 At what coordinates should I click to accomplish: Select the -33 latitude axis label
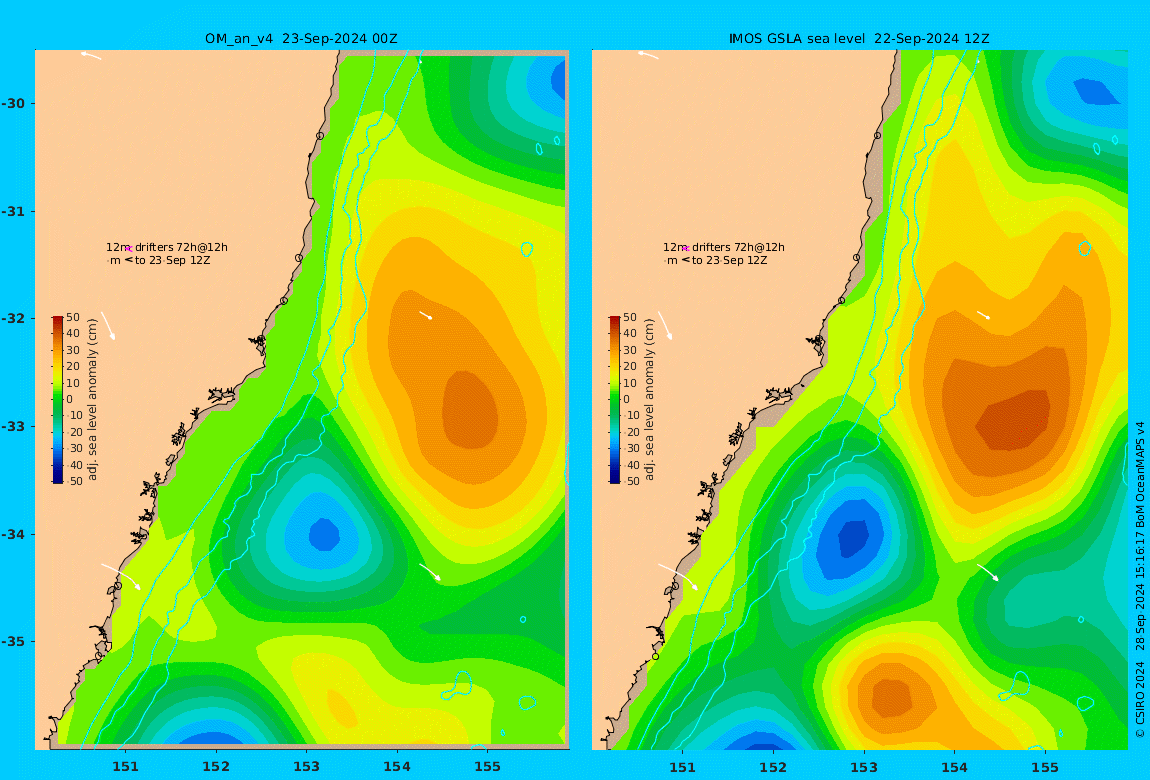pos(12,427)
